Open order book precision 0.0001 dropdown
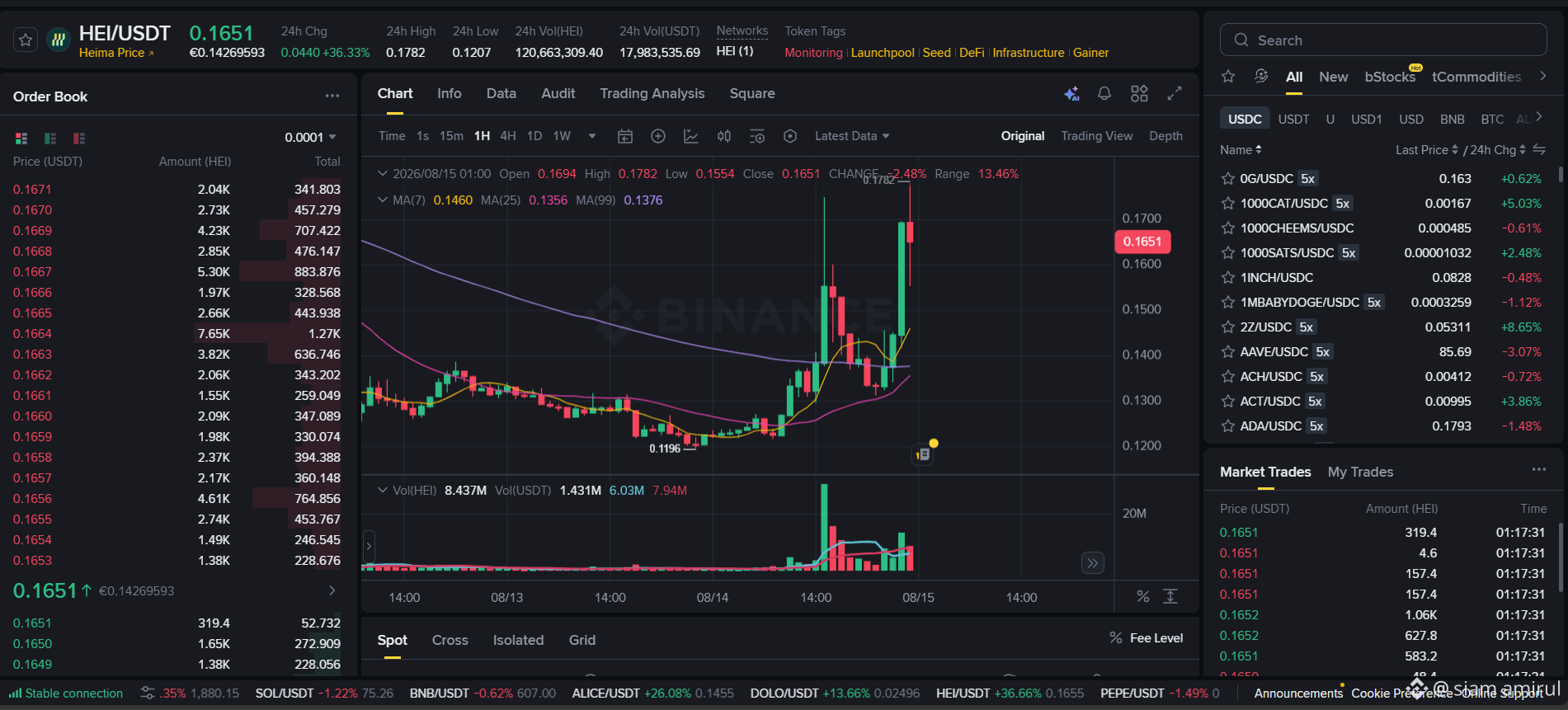1568x710 pixels. tap(310, 138)
